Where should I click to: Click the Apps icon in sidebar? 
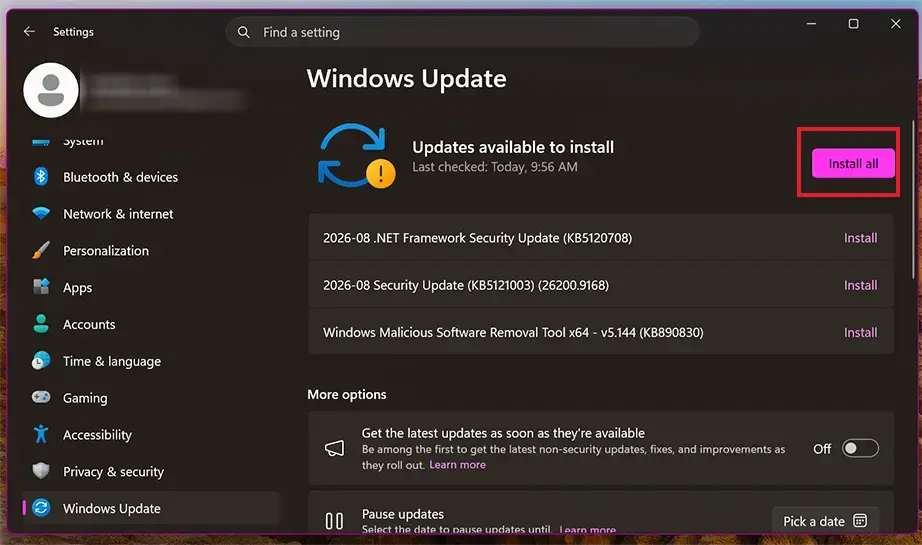[41, 287]
